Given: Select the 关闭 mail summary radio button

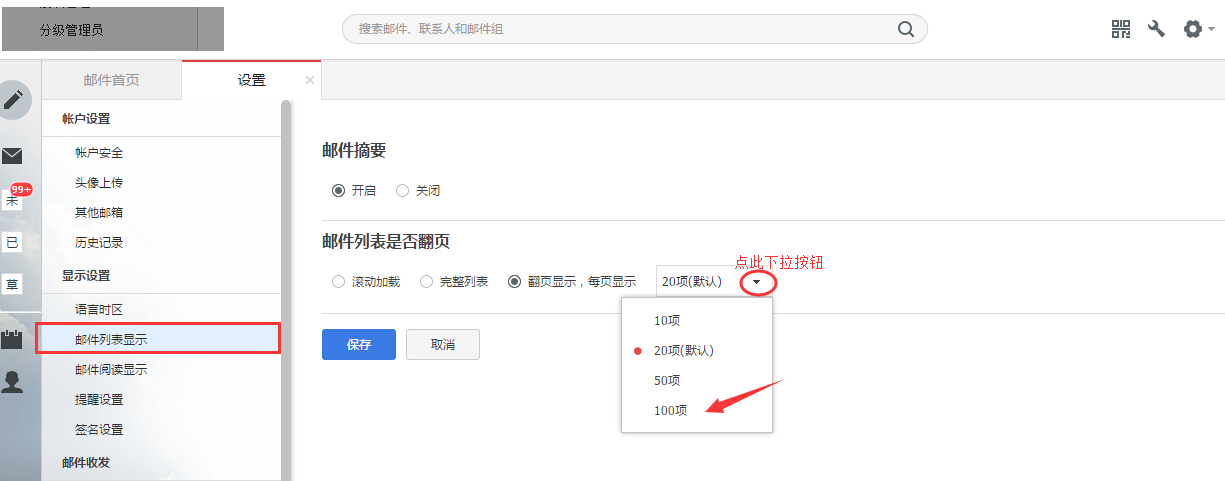Looking at the screenshot, I should coord(403,190).
